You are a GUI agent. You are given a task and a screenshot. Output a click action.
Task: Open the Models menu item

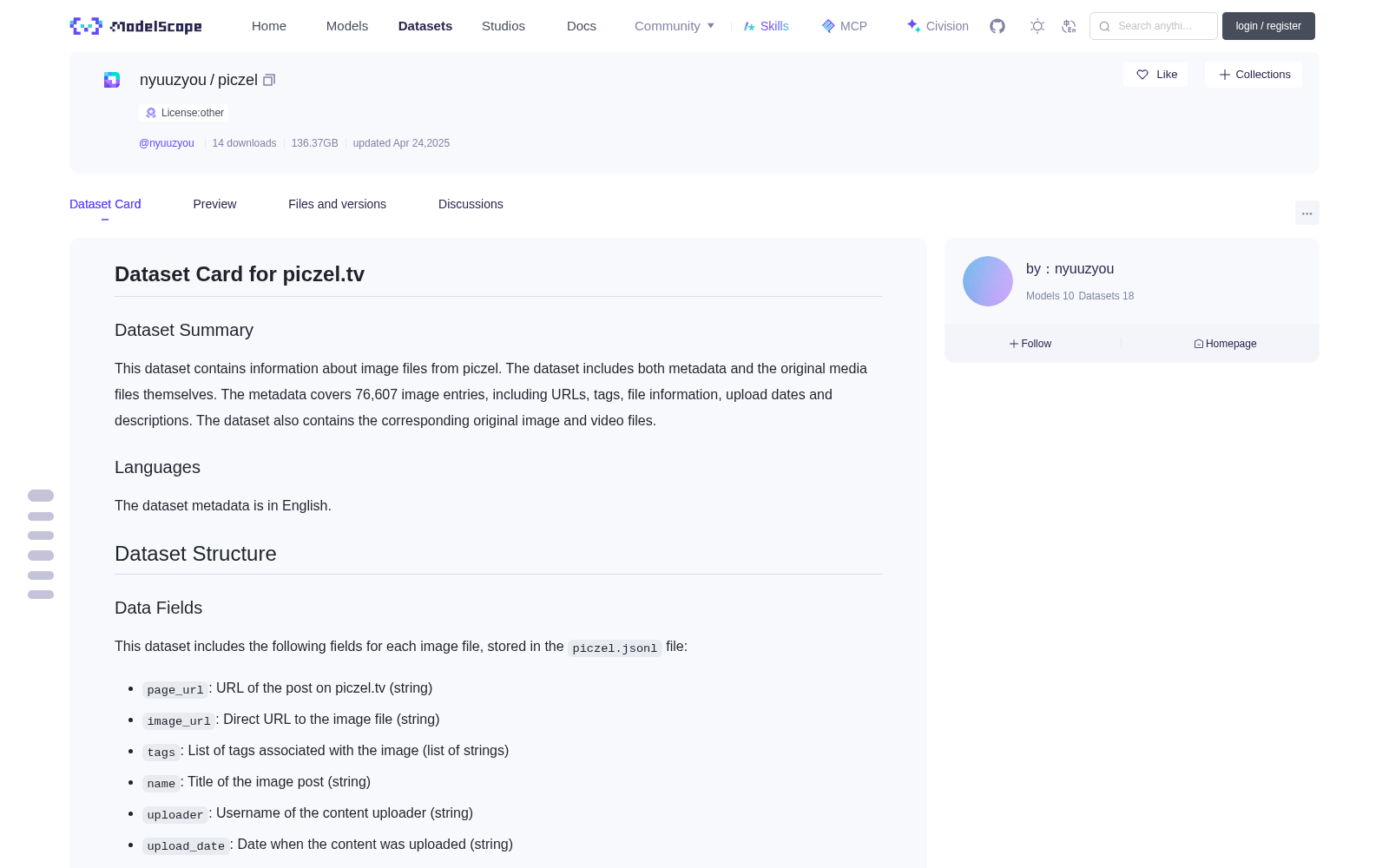pos(347,26)
